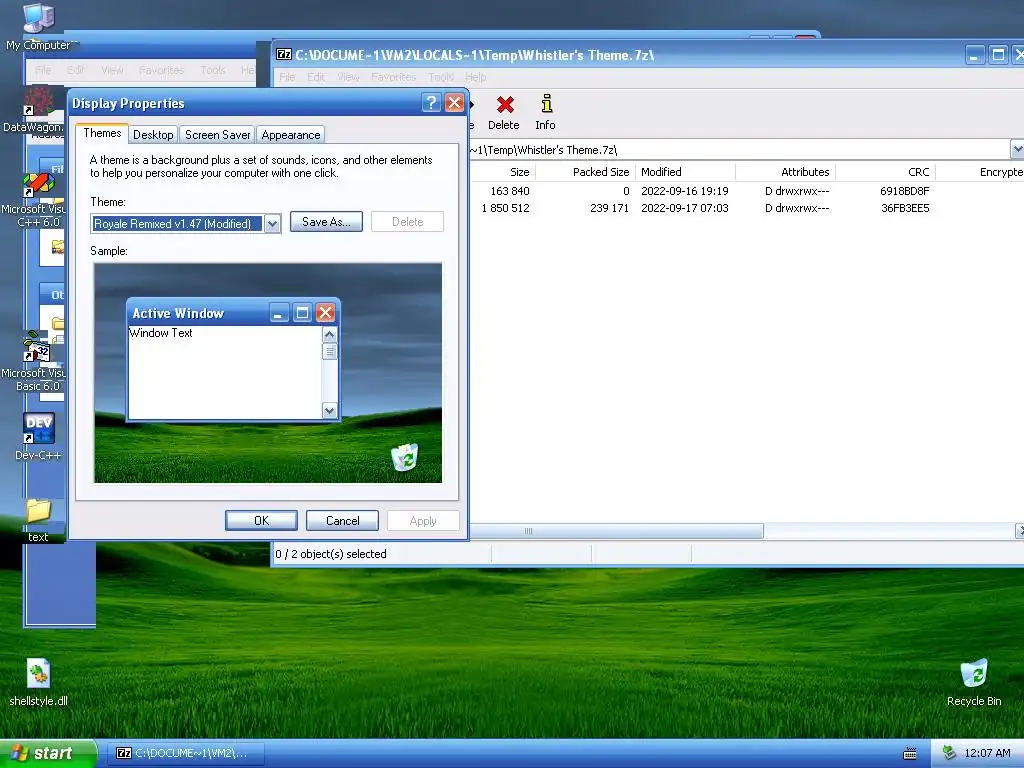Viewport: 1024px width, 768px height.
Task: Open My Computer desktop icon
Action: pos(38,26)
